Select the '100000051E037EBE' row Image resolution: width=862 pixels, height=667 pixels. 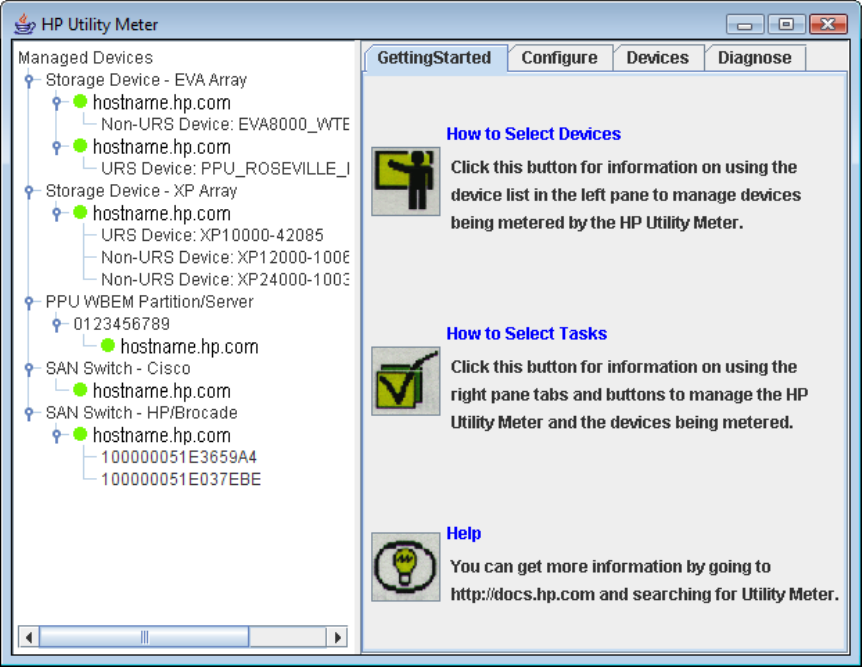(x=181, y=479)
